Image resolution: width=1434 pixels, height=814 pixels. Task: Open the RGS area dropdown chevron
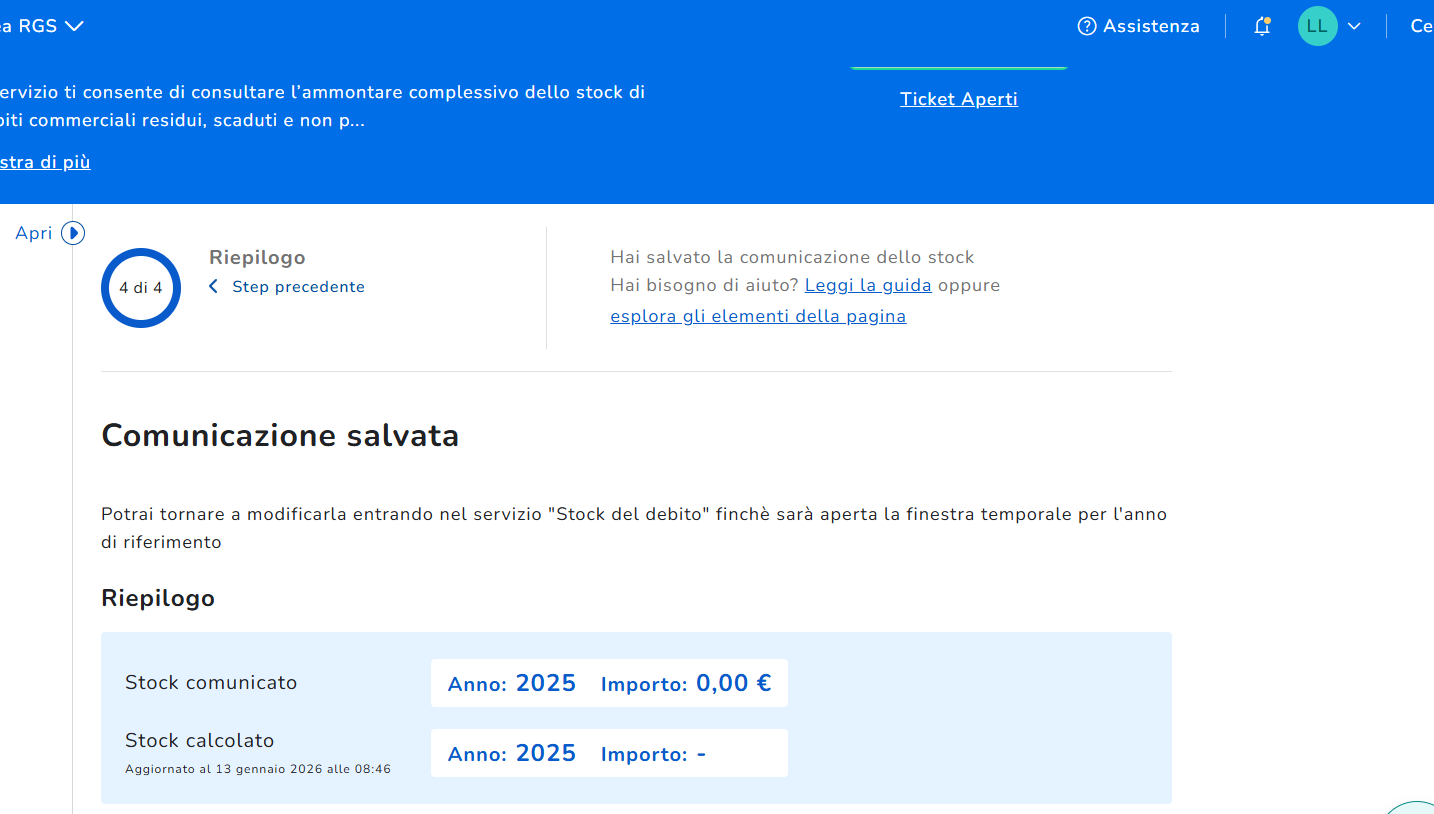74,26
